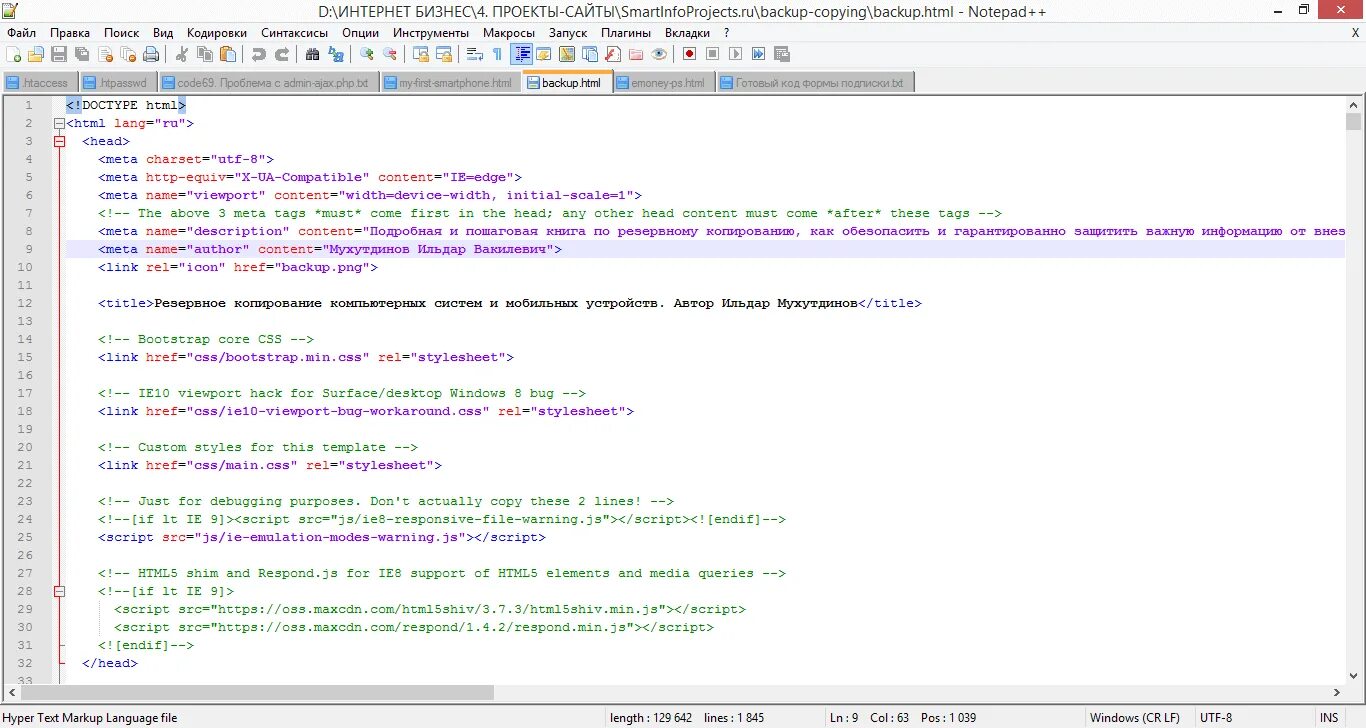Viewport: 1366px width, 728px height.
Task: Open Folder as Workspace icon
Action: 636,54
